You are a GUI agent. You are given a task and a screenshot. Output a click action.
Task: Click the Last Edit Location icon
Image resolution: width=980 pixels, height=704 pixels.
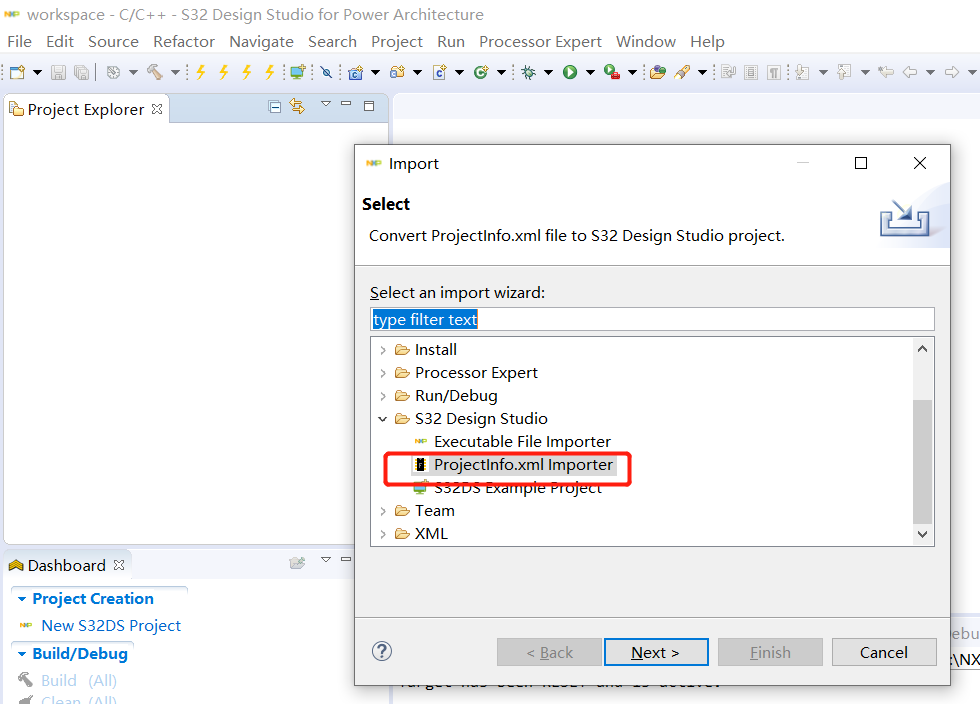pyautogui.click(x=886, y=73)
